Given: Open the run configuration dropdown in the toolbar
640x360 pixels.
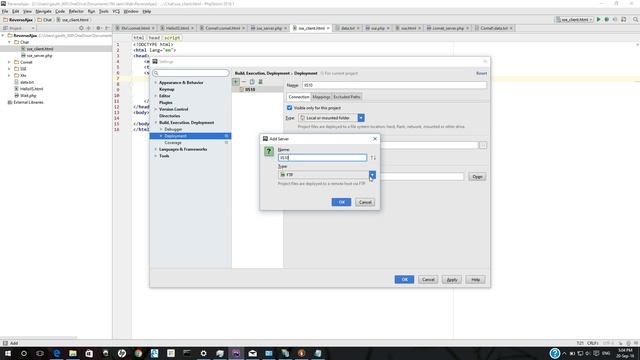Looking at the screenshot, I should pos(574,20).
